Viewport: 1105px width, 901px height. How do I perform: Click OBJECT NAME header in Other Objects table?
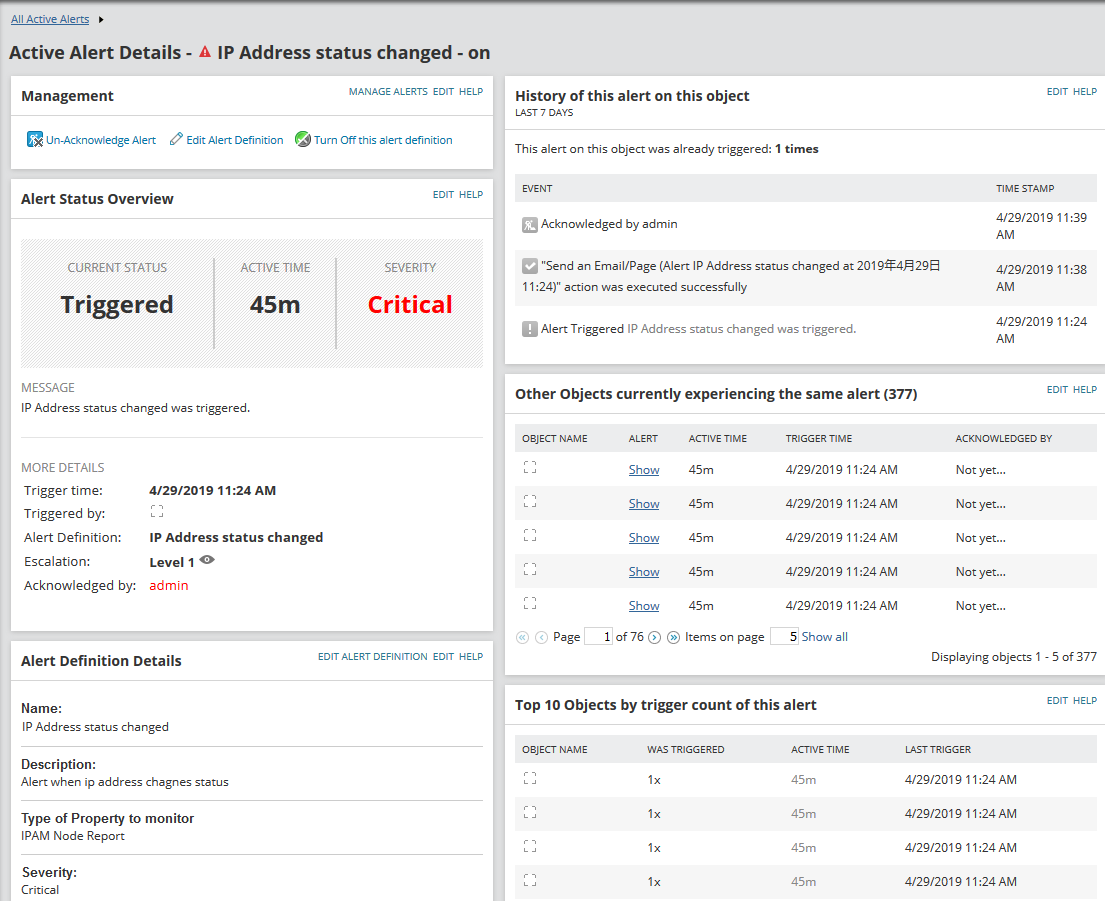pos(555,438)
